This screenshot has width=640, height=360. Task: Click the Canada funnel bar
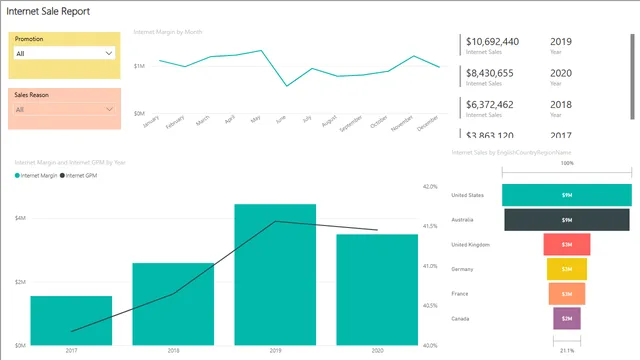pyautogui.click(x=567, y=318)
